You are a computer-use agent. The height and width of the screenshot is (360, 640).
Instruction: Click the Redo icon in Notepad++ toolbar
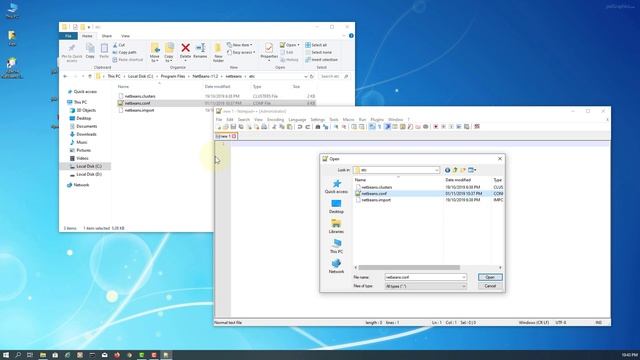(308, 127)
